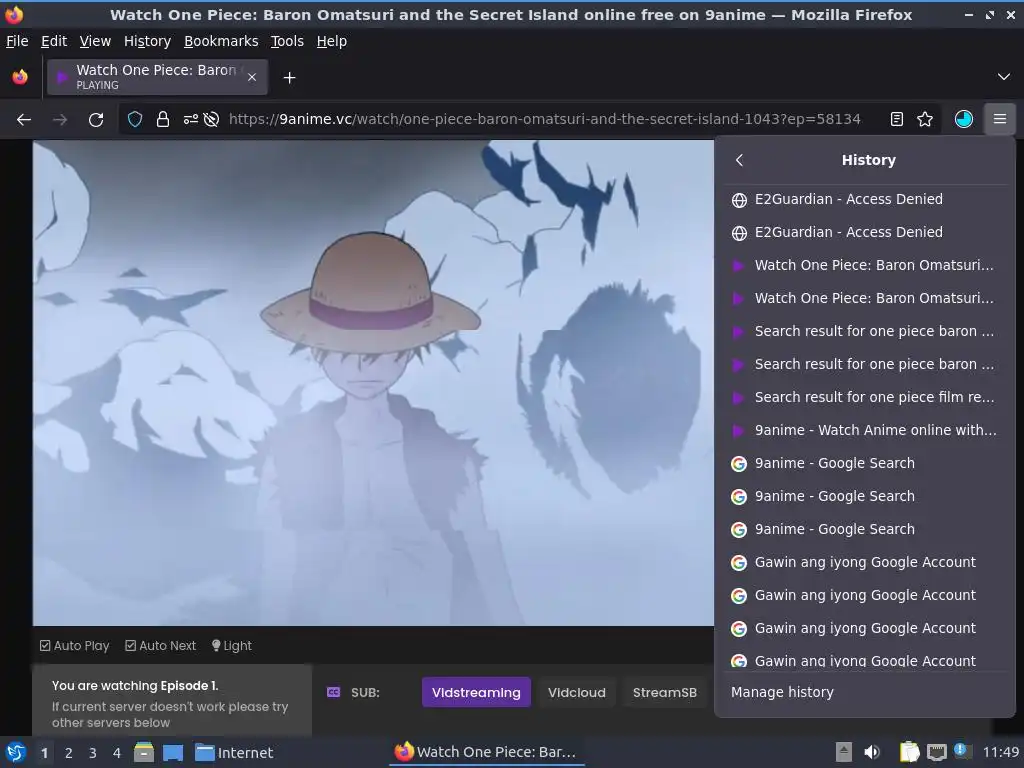Open third Gawin ang iyong Google Account entry
The width and height of the screenshot is (1024, 768).
[x=865, y=628]
